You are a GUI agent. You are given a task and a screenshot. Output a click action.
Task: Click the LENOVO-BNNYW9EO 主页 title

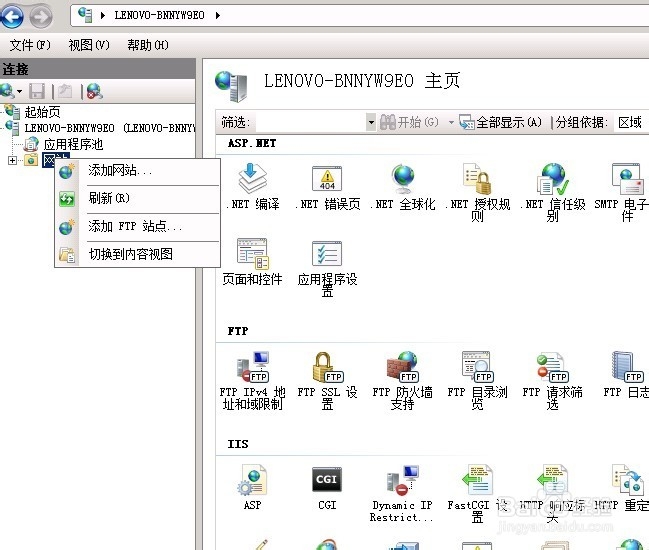pyautogui.click(x=362, y=80)
